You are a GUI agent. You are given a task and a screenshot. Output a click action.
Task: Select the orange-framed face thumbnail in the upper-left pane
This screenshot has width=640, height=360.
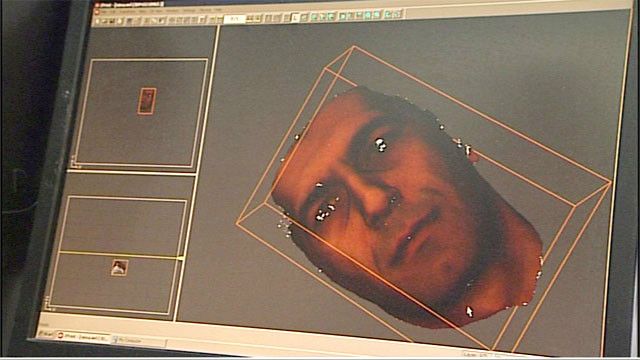pyautogui.click(x=147, y=101)
